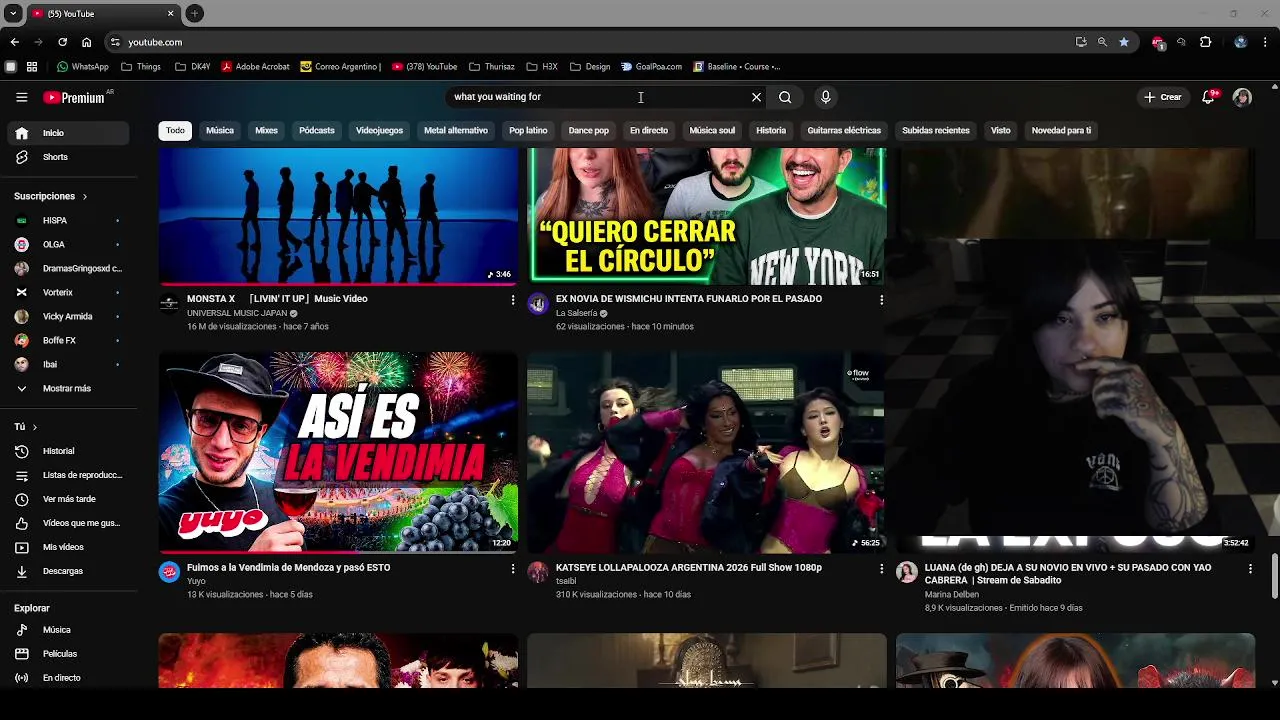Open the OLGA subscription channel
This screenshot has width=1280, height=720.
70,244
